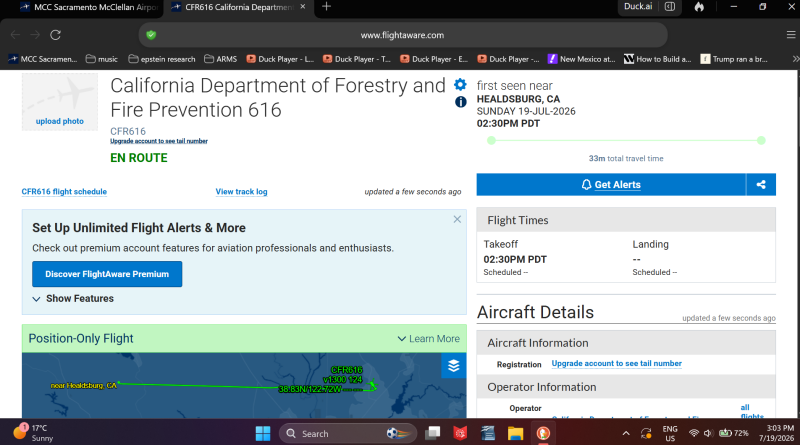Open Duck Player - E... bookmark
Screen dimensions: 800x445
[434, 59]
